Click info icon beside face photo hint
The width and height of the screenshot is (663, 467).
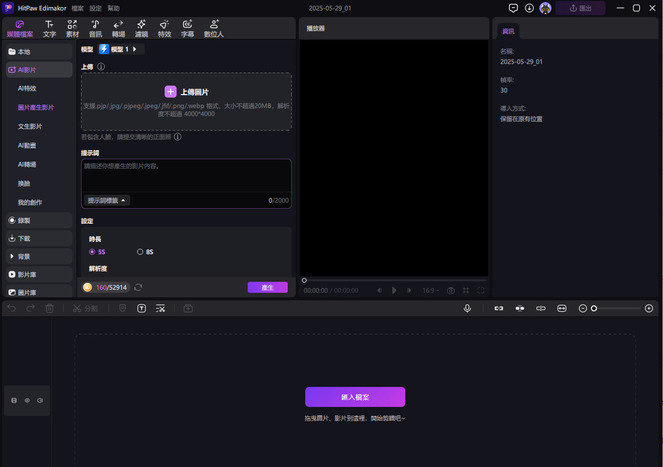pos(178,137)
